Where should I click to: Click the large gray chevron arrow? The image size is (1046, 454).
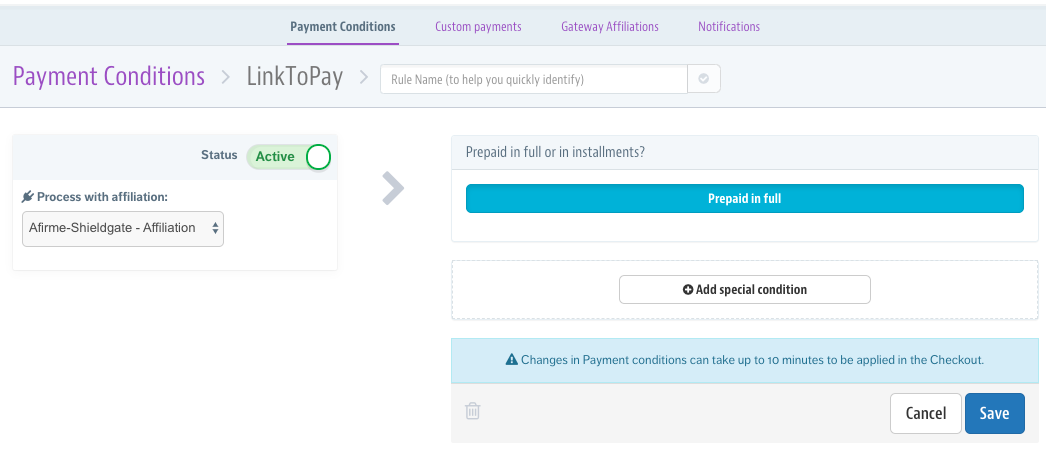coord(393,188)
